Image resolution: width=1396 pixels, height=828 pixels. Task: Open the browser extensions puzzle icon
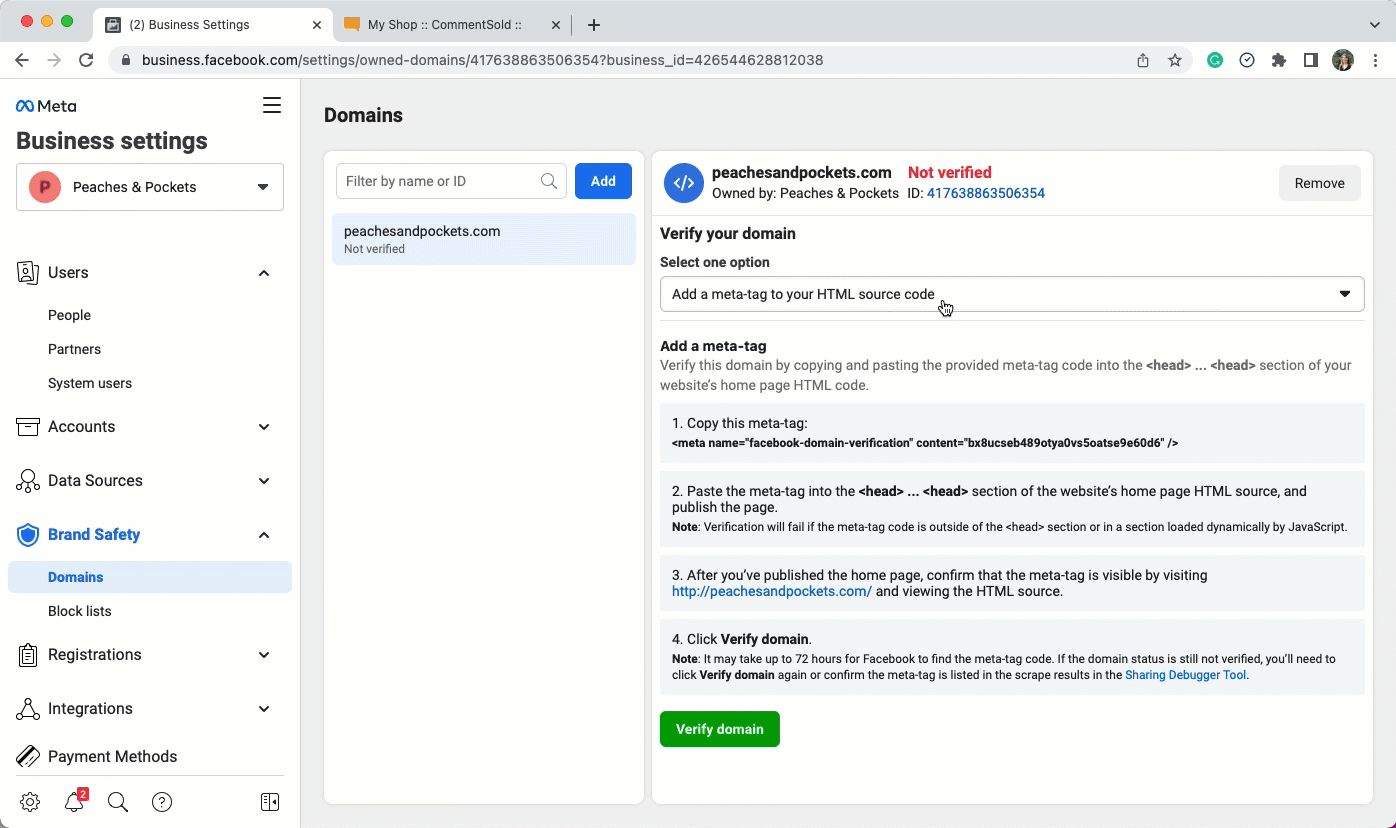1278,60
